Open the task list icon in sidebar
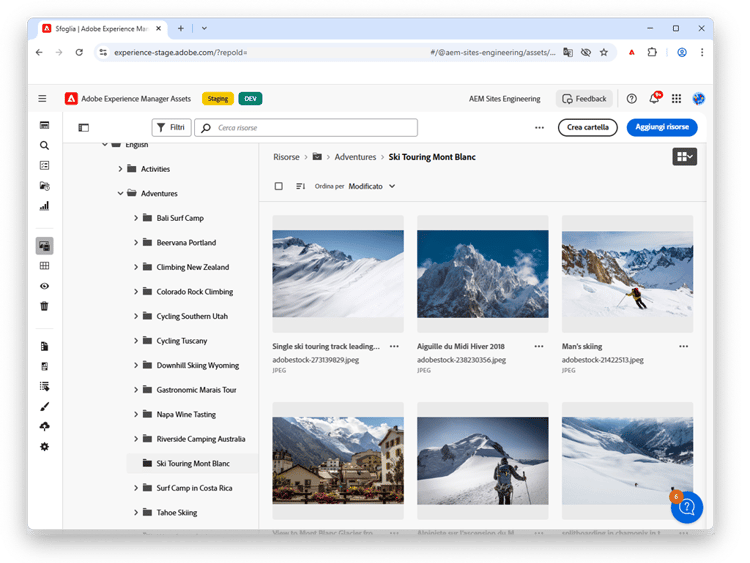Image resolution: width=750 pixels, height=563 pixels. 44,166
